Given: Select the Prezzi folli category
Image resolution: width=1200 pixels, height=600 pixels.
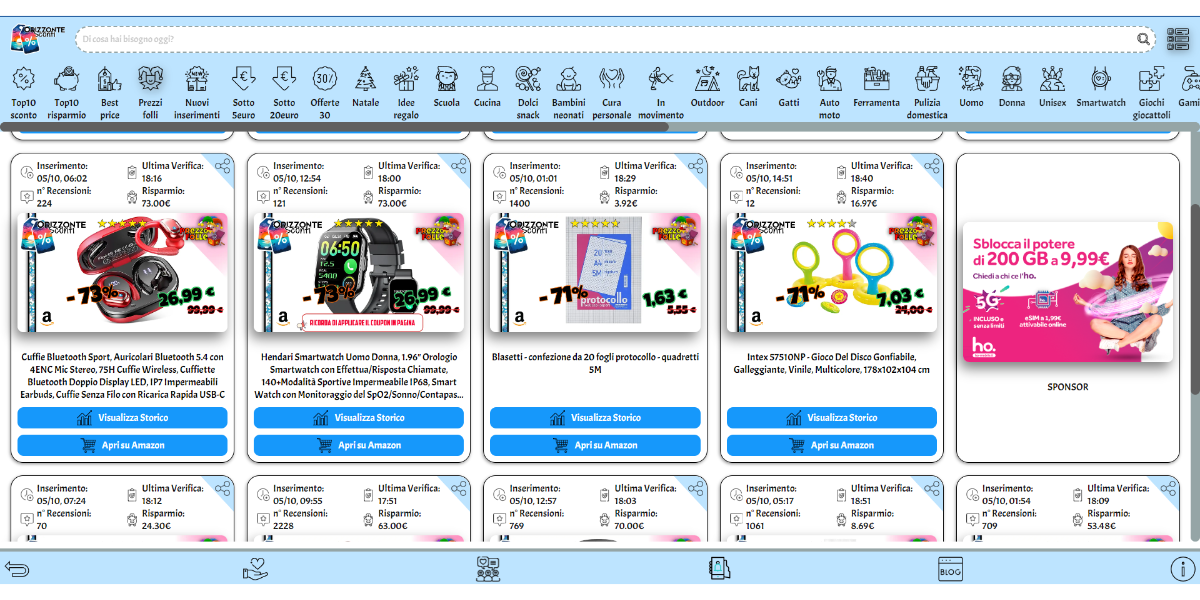Looking at the screenshot, I should click(150, 92).
